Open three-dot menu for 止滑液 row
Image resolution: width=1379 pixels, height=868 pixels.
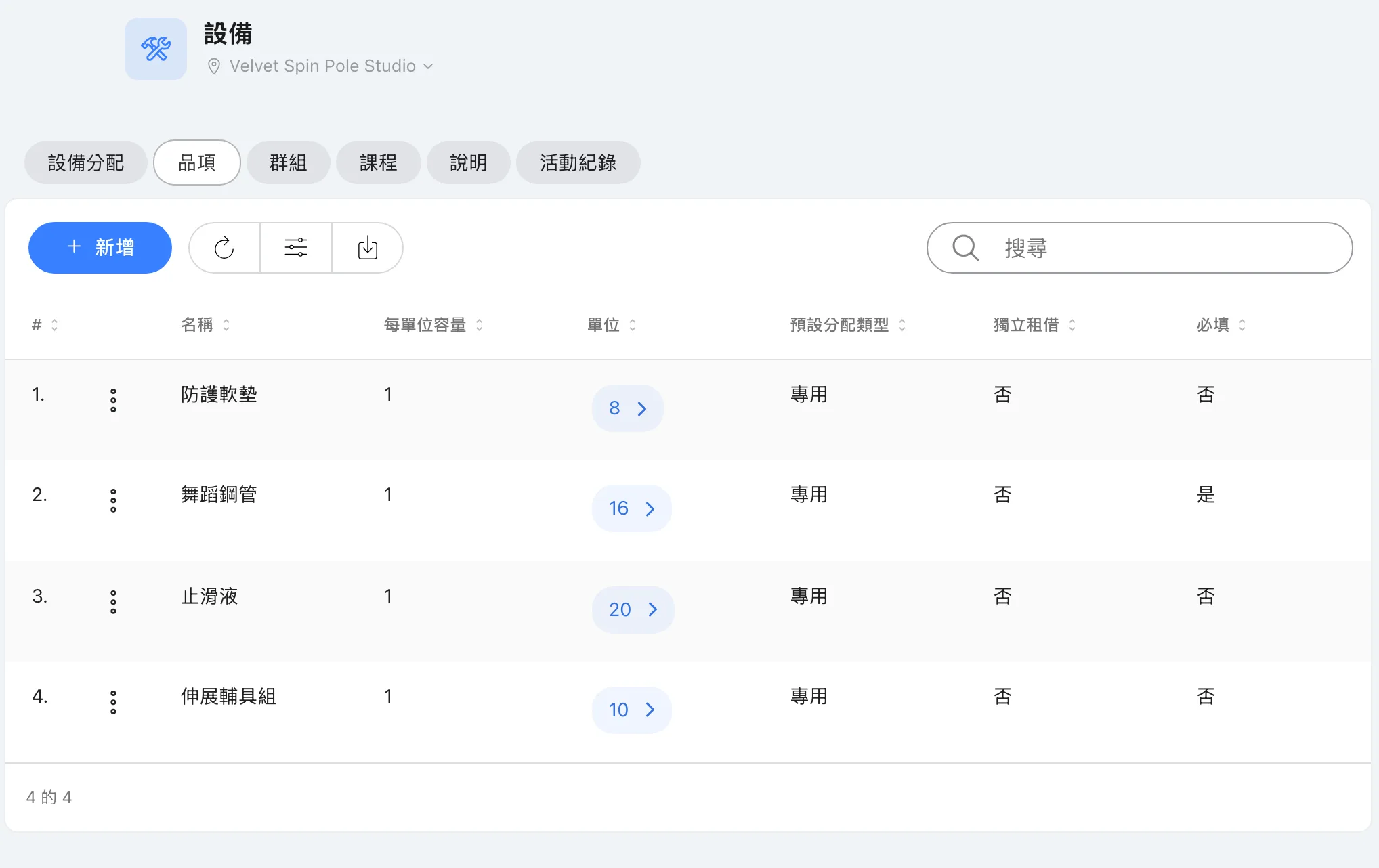tap(113, 602)
